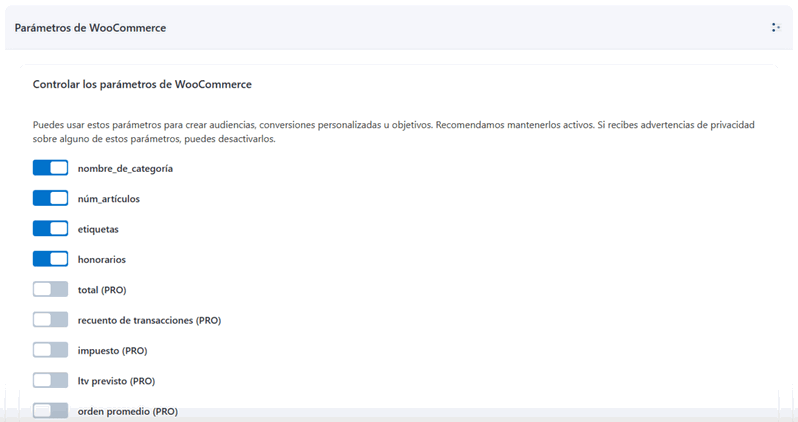The width and height of the screenshot is (798, 422).
Task: Disable the nombre_de_categoría toggle
Action: click(x=50, y=168)
